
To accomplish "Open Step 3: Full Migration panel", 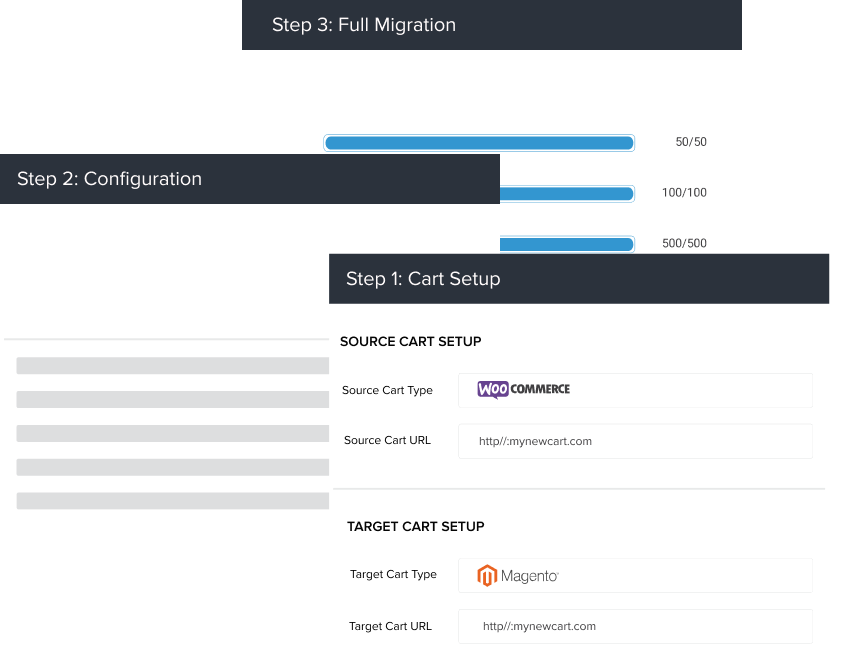I will [363, 24].
